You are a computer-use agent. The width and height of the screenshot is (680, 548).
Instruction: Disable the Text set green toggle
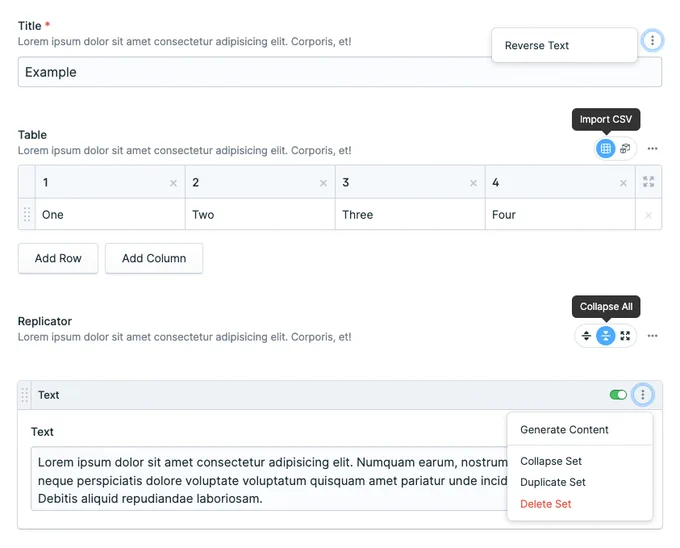pos(618,395)
